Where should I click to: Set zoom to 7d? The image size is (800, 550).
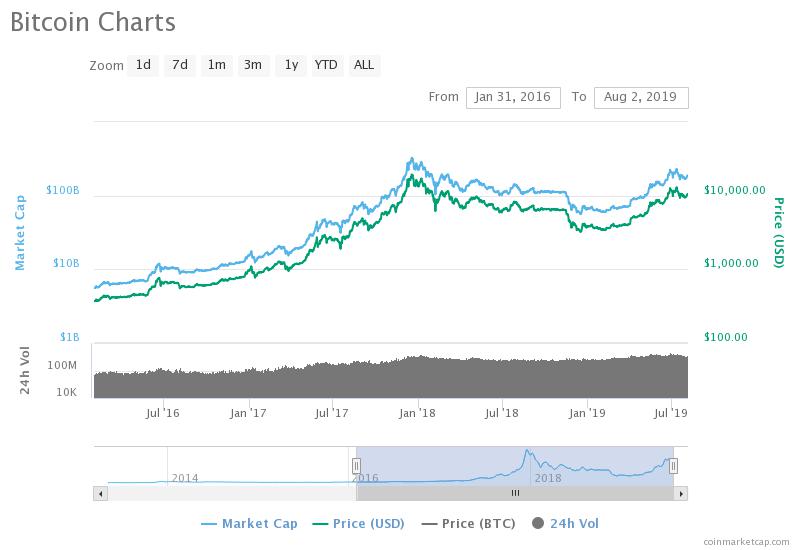click(180, 65)
